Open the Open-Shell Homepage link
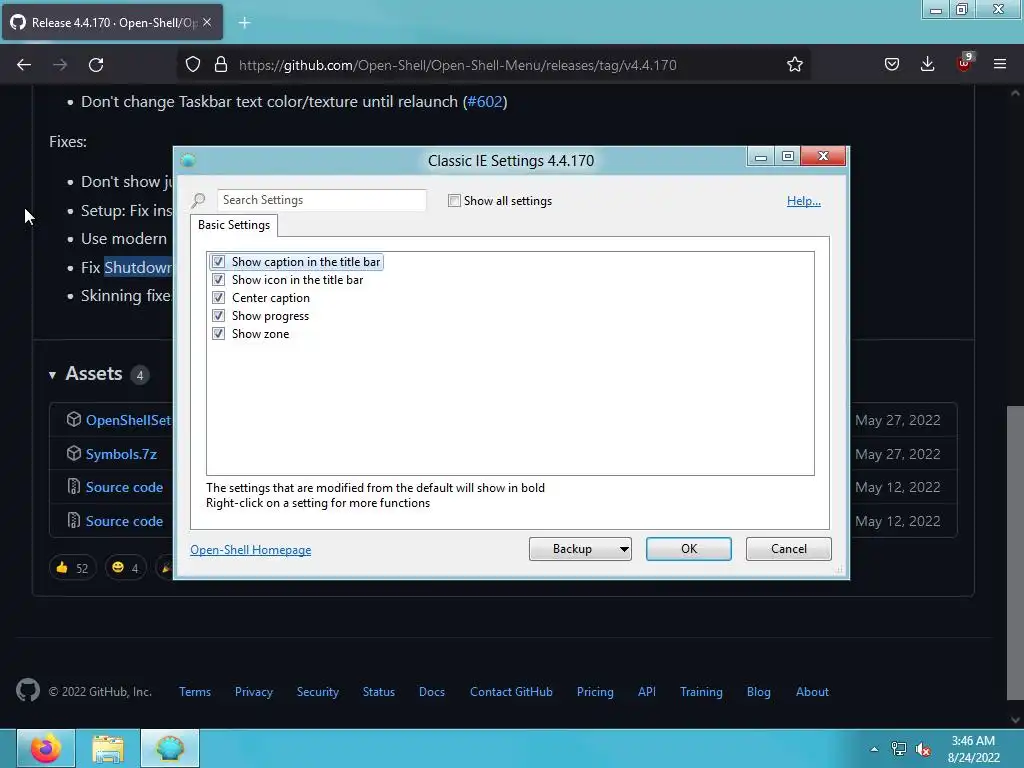The height and width of the screenshot is (768, 1024). click(250, 550)
